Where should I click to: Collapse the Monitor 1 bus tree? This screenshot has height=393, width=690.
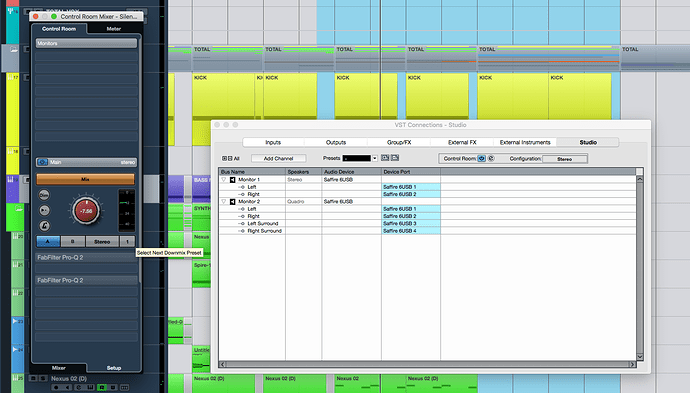pos(224,180)
